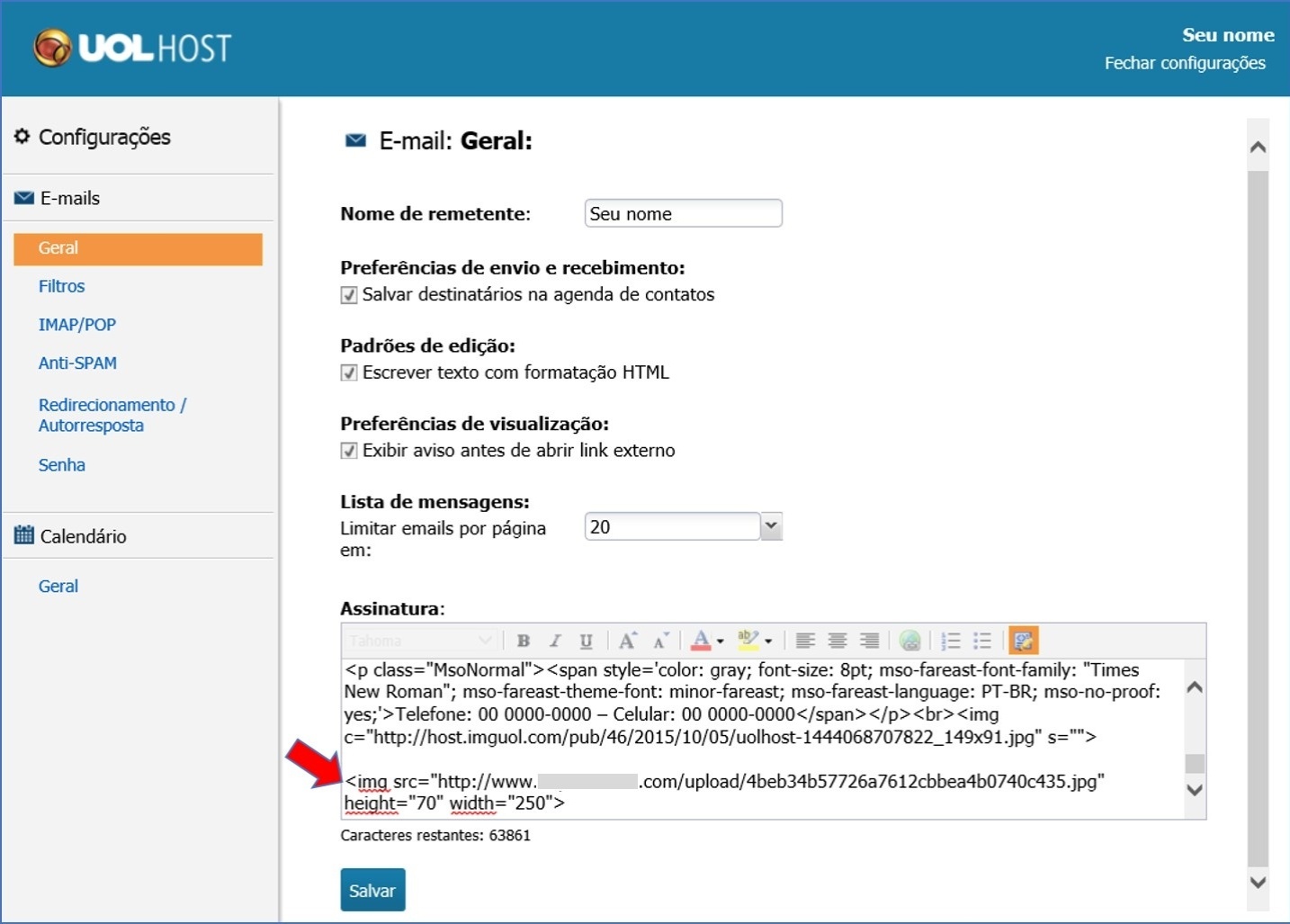Open Filtros settings

click(61, 286)
